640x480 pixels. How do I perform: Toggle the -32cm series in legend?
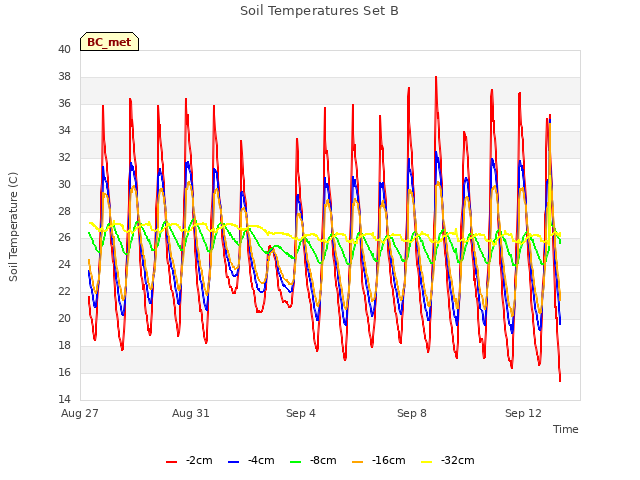point(447,461)
